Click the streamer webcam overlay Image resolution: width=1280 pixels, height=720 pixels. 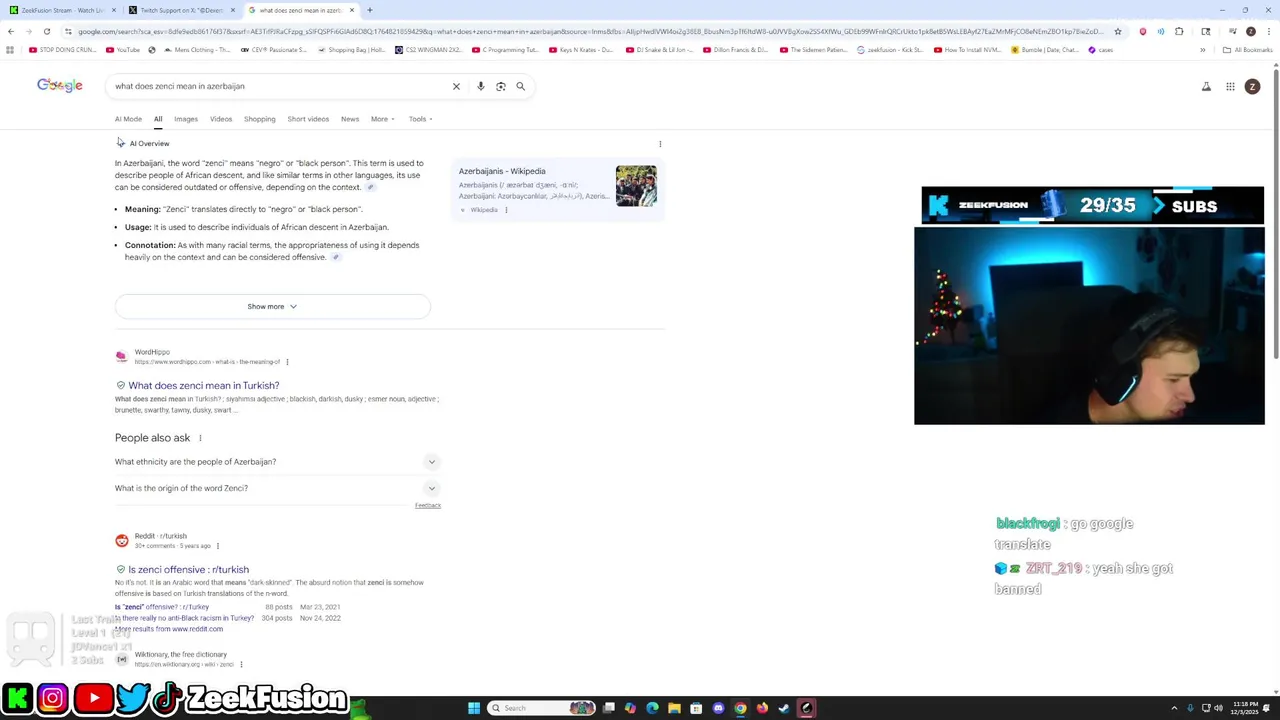1089,326
